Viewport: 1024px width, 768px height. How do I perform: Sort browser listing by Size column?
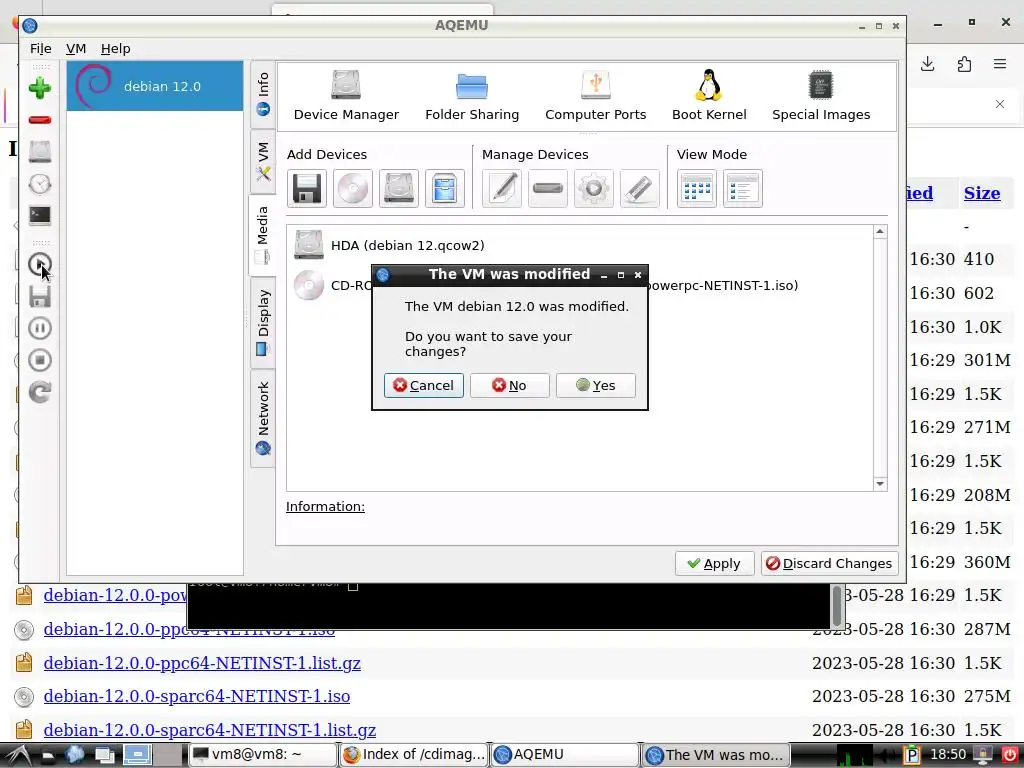[x=982, y=193]
